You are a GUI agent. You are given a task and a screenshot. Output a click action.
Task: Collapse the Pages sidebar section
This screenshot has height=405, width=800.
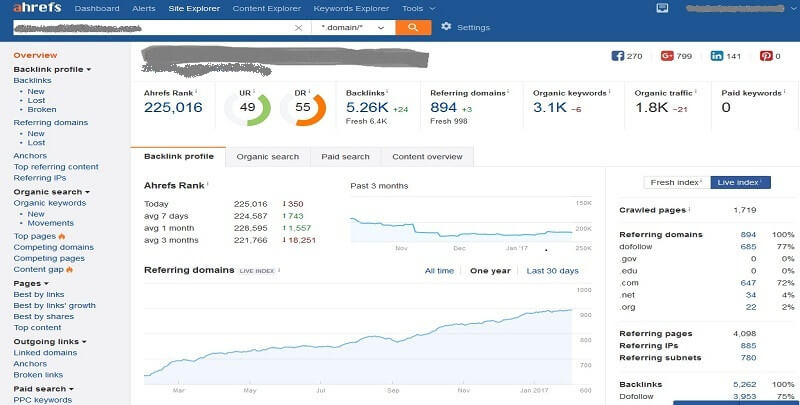click(31, 284)
